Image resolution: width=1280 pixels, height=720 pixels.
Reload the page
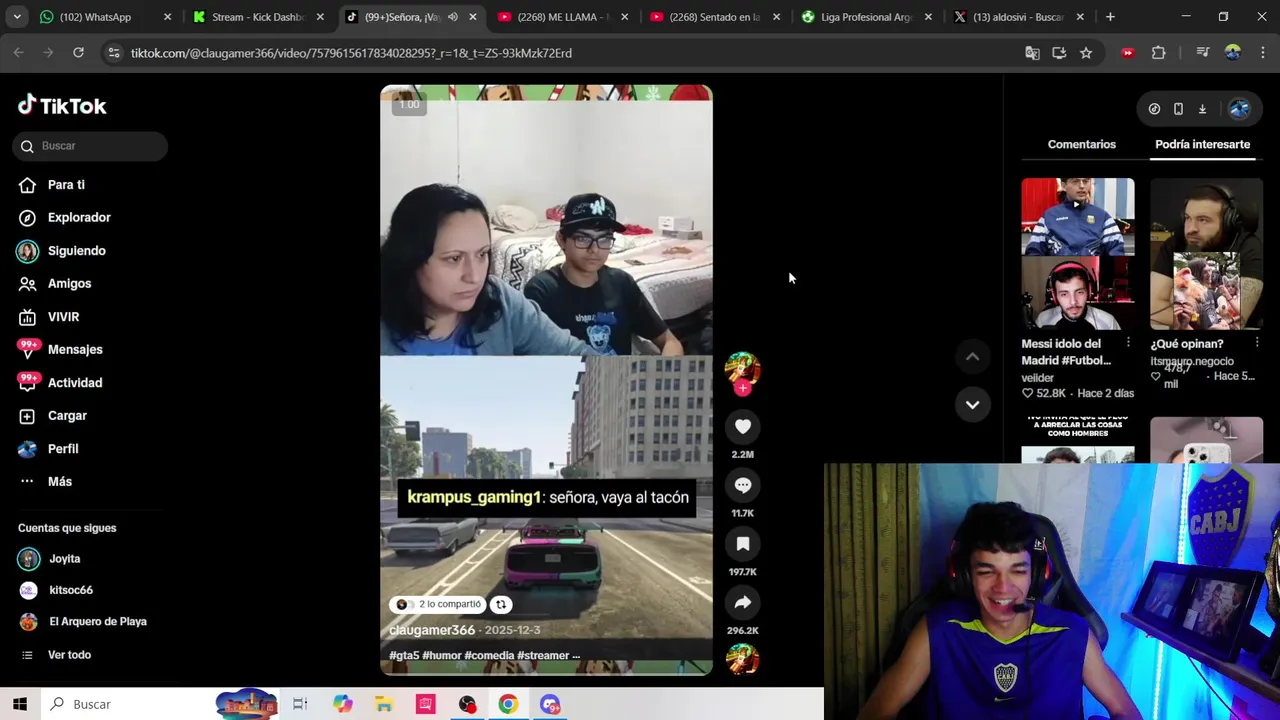point(78,53)
